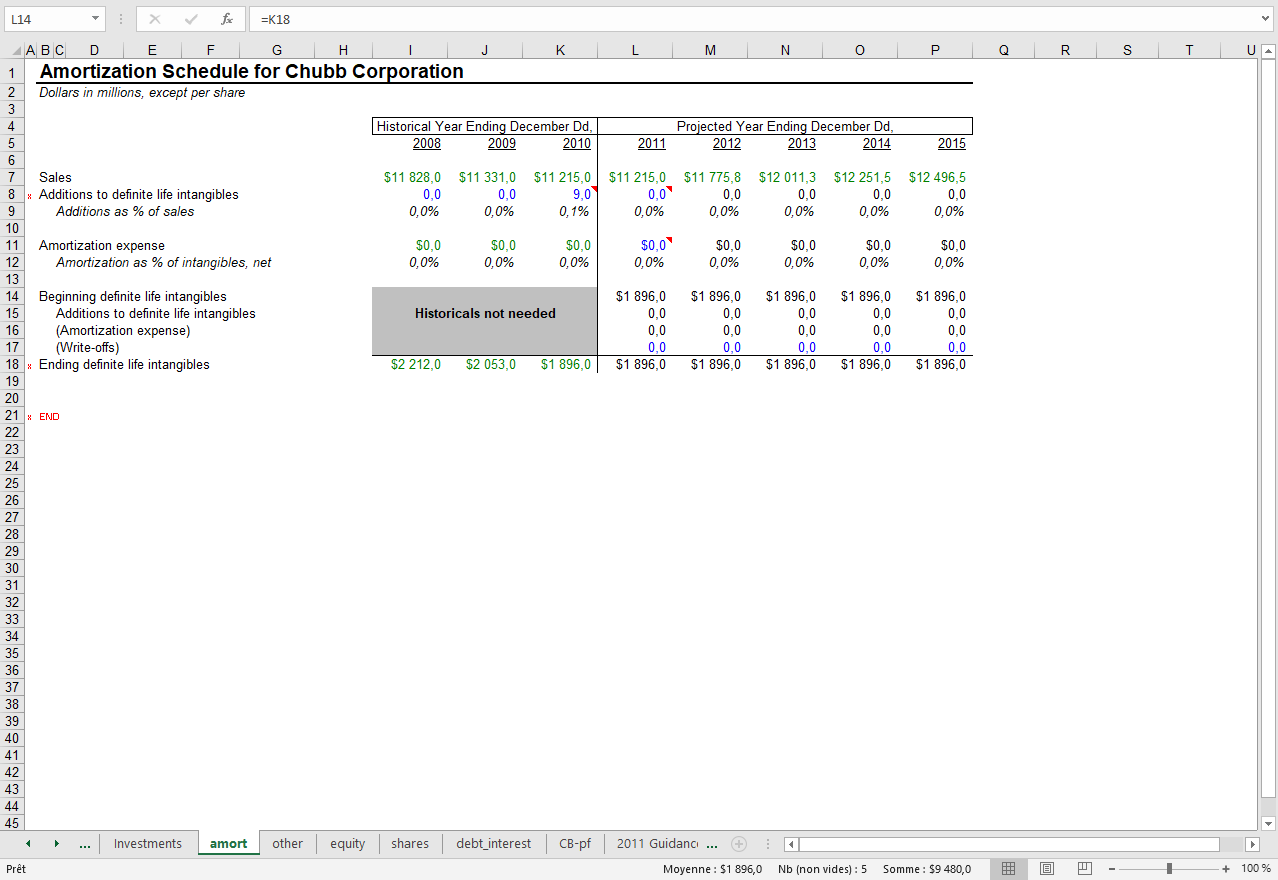Select 2014 Sales cell $12 251,5
This screenshot has height=880, width=1278.
click(x=860, y=177)
